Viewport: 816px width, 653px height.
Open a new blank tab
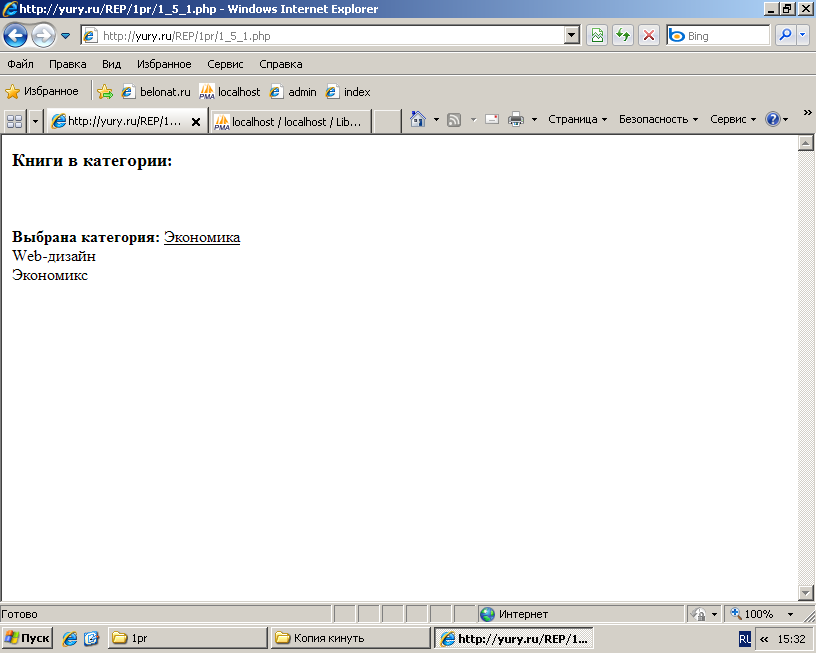click(387, 121)
